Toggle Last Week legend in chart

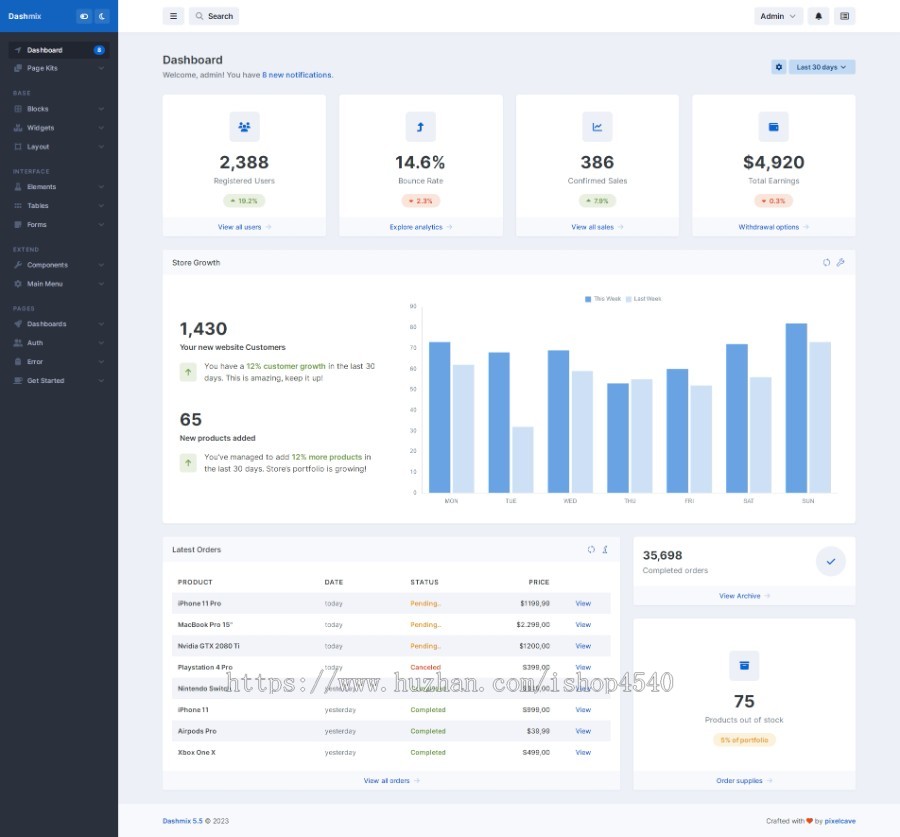click(x=643, y=299)
